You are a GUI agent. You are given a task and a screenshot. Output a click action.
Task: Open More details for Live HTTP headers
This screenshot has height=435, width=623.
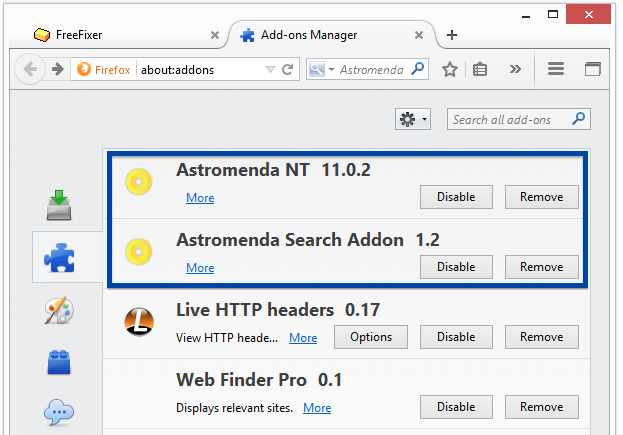point(303,338)
